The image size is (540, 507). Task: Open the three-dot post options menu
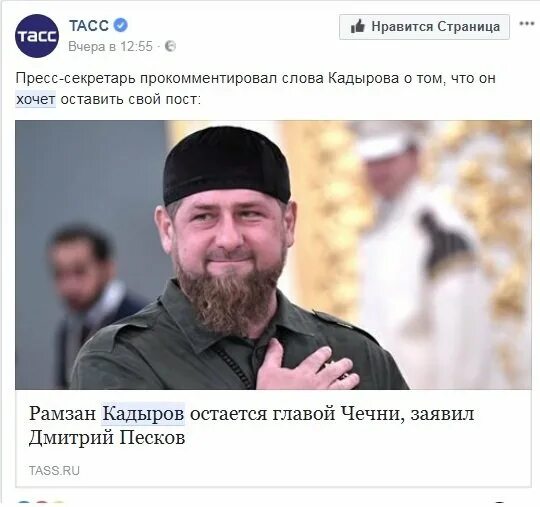coord(526,24)
